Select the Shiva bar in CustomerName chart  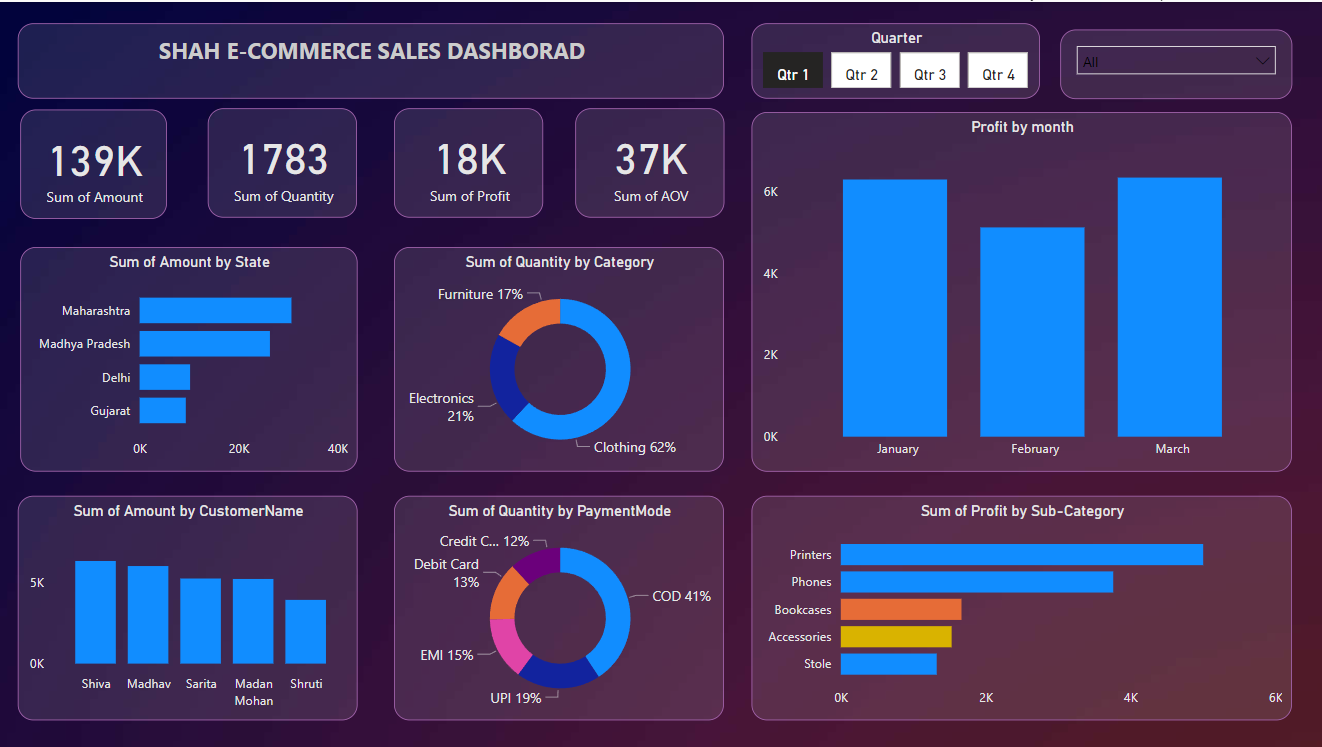click(x=96, y=612)
